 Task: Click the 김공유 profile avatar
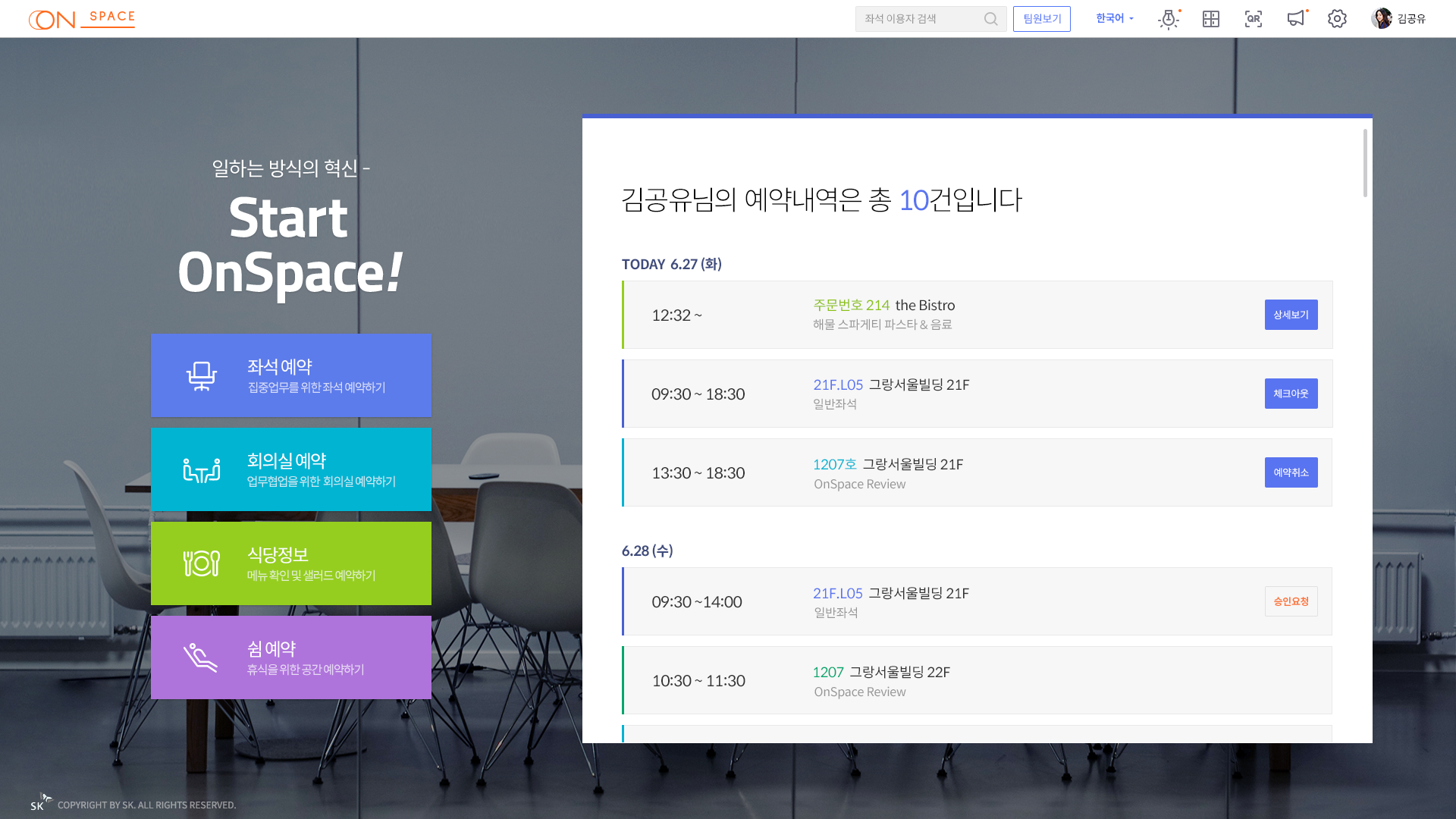click(x=1382, y=18)
